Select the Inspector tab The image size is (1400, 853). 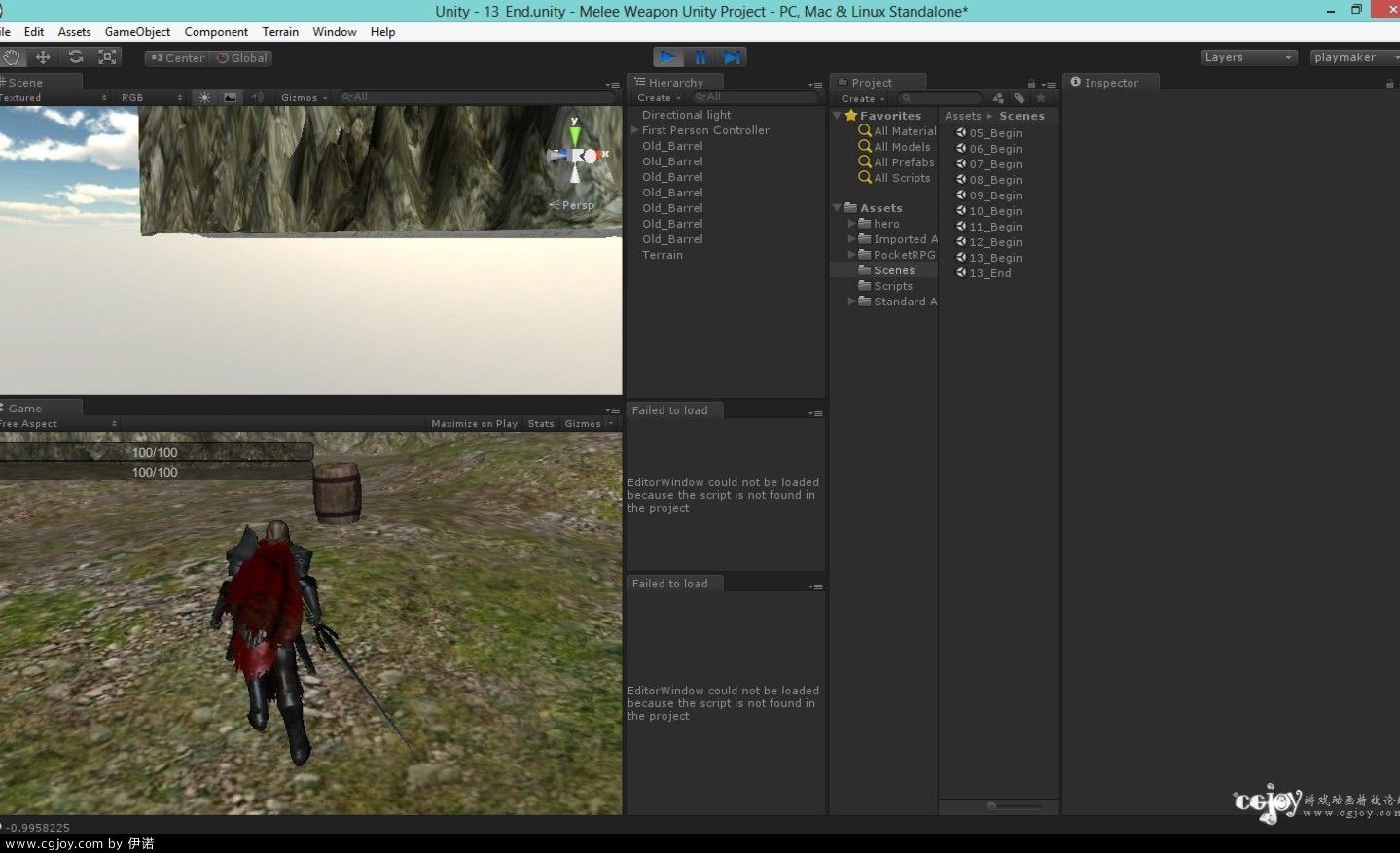pos(1110,83)
